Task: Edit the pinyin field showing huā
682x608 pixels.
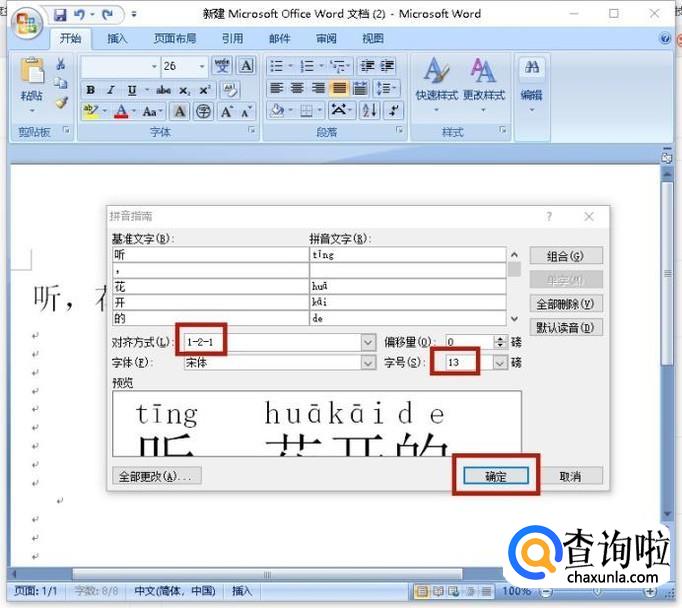Action: tap(407, 287)
